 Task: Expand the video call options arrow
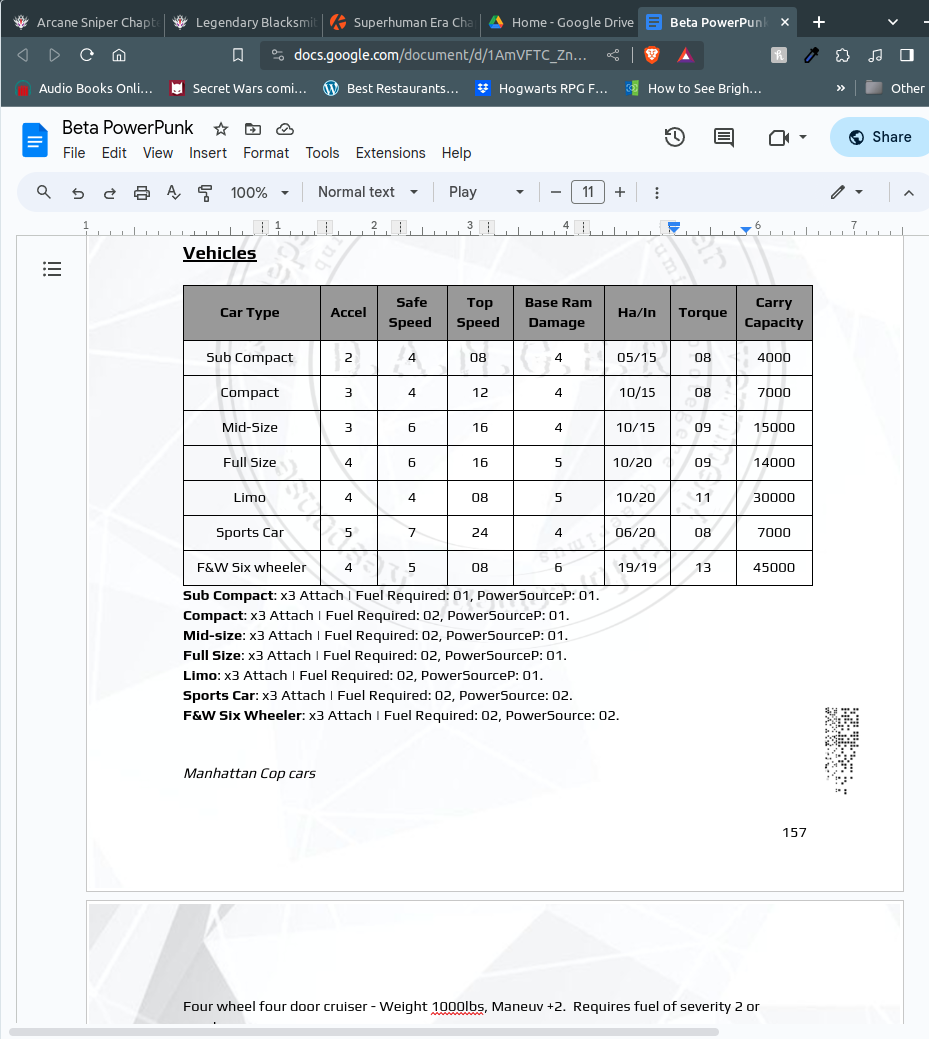(x=803, y=137)
